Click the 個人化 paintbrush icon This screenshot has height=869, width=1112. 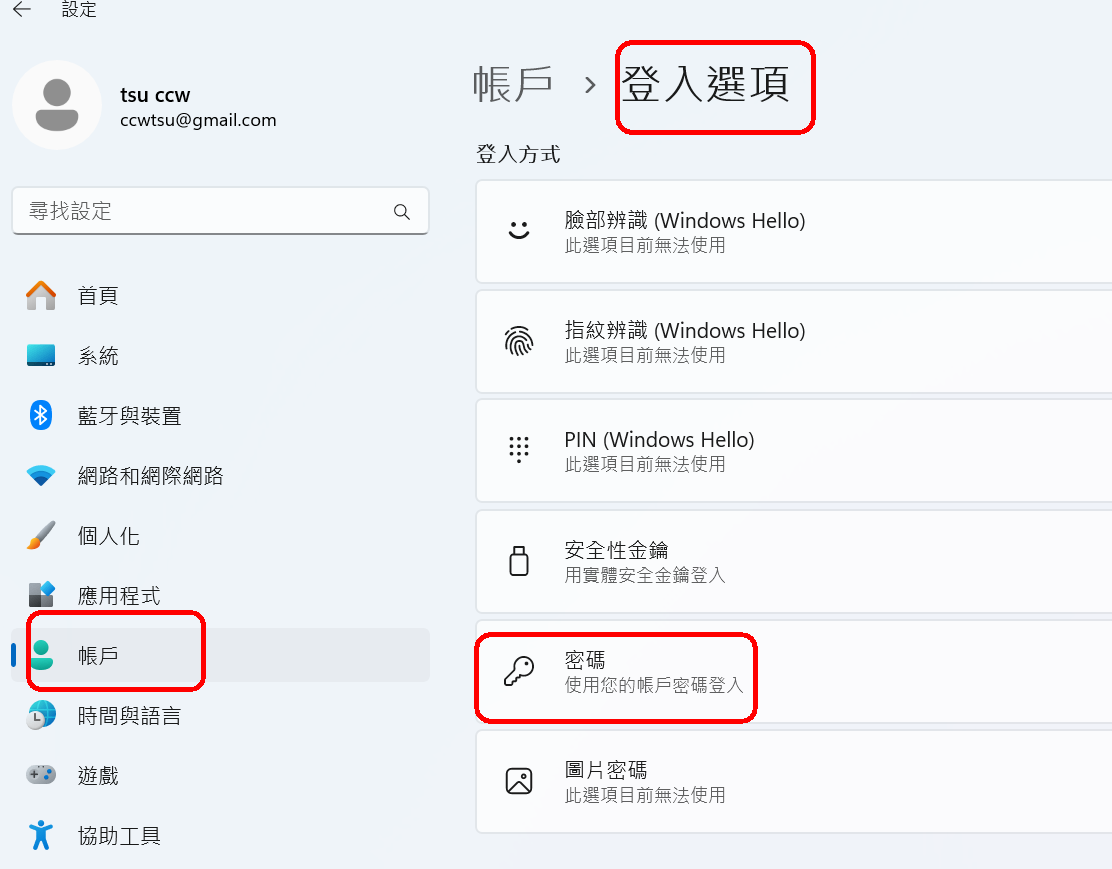pos(41,536)
